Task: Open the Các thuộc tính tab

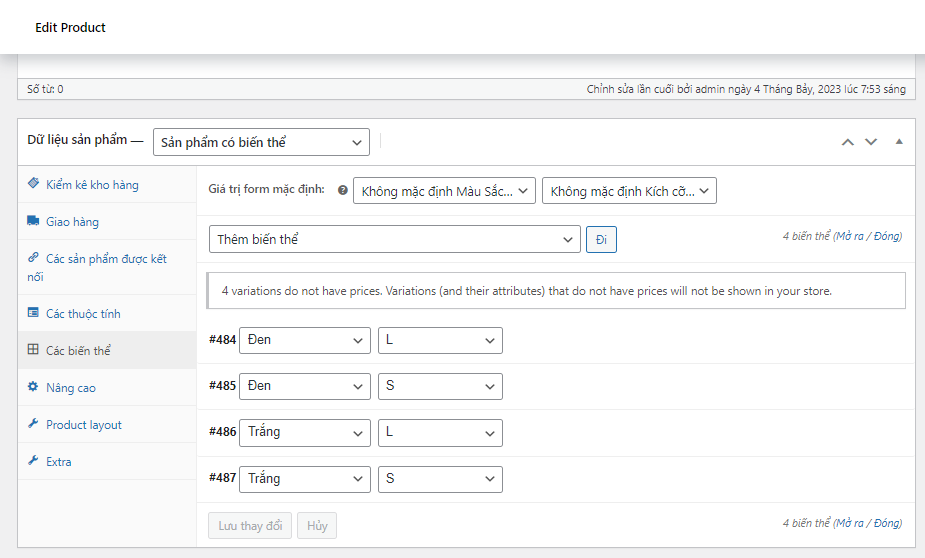Action: point(107,313)
